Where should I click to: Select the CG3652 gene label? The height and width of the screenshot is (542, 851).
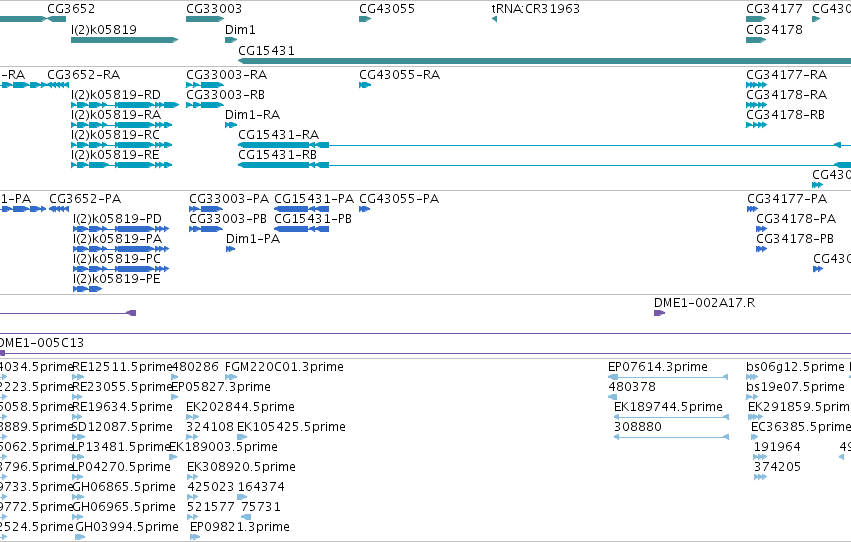point(71,9)
